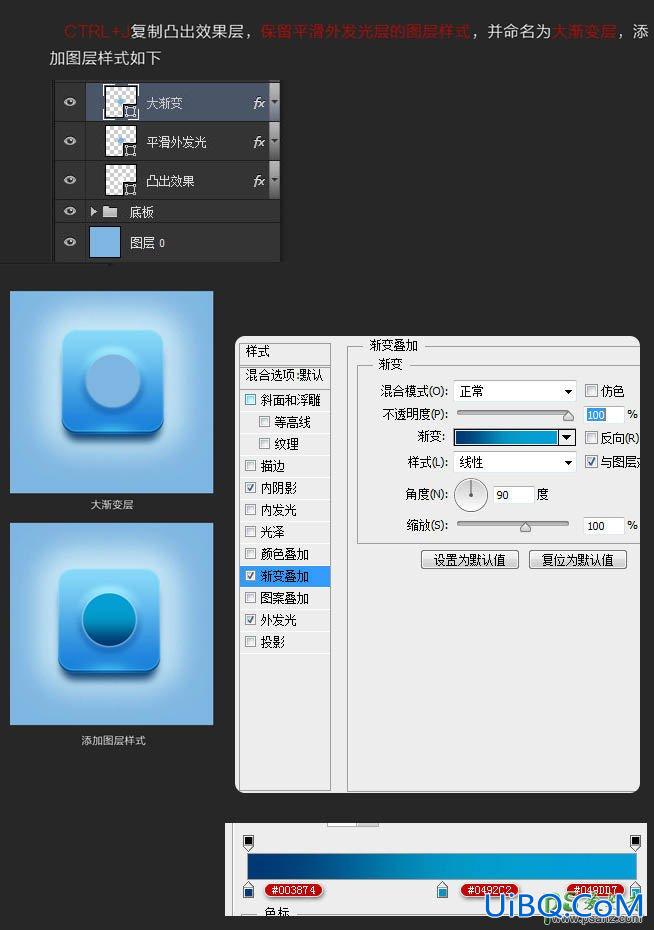Click the 图层 0 blue thumbnail
The height and width of the screenshot is (930, 654).
point(105,242)
